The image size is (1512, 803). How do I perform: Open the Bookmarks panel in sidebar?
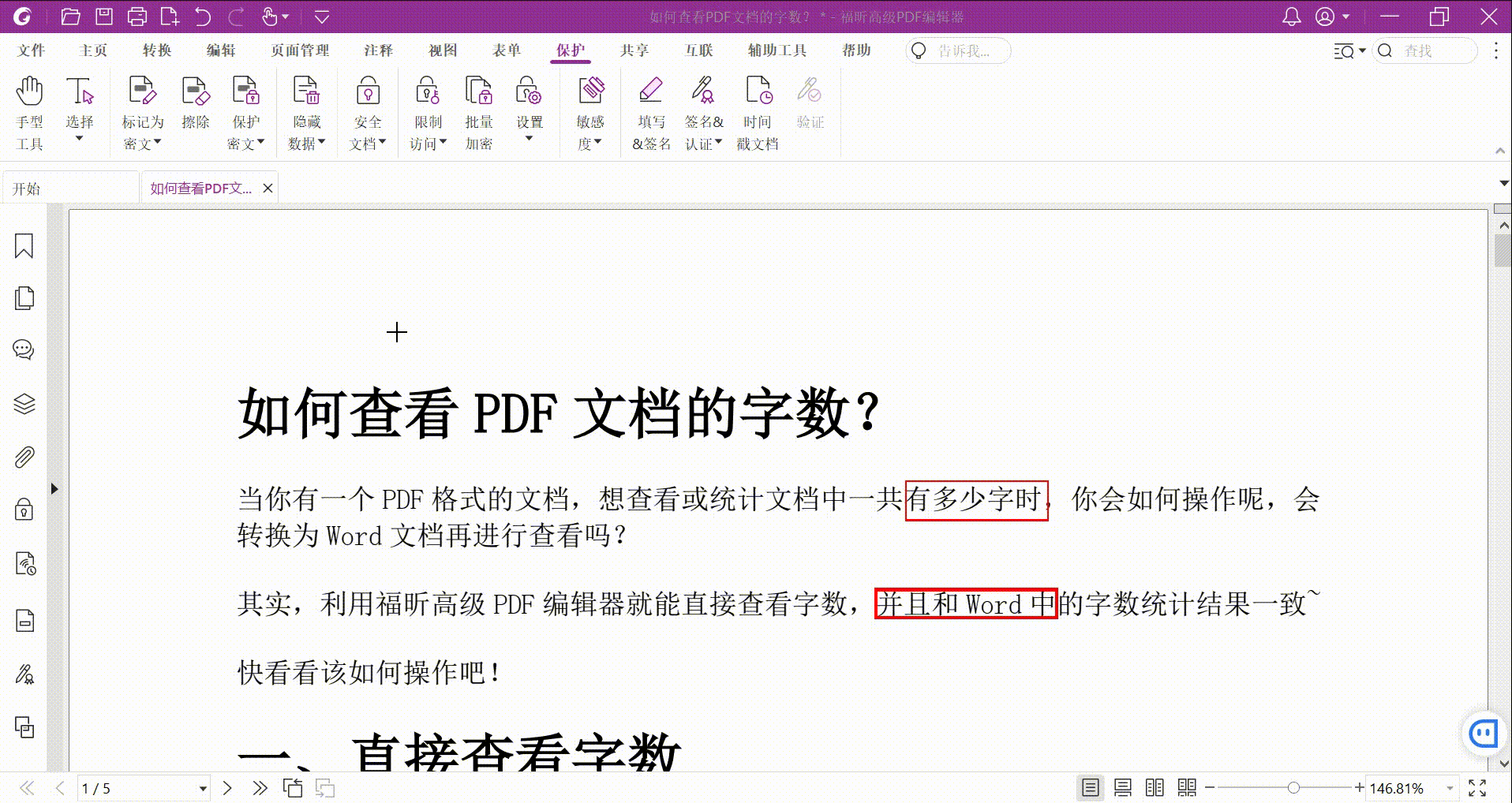tap(24, 246)
